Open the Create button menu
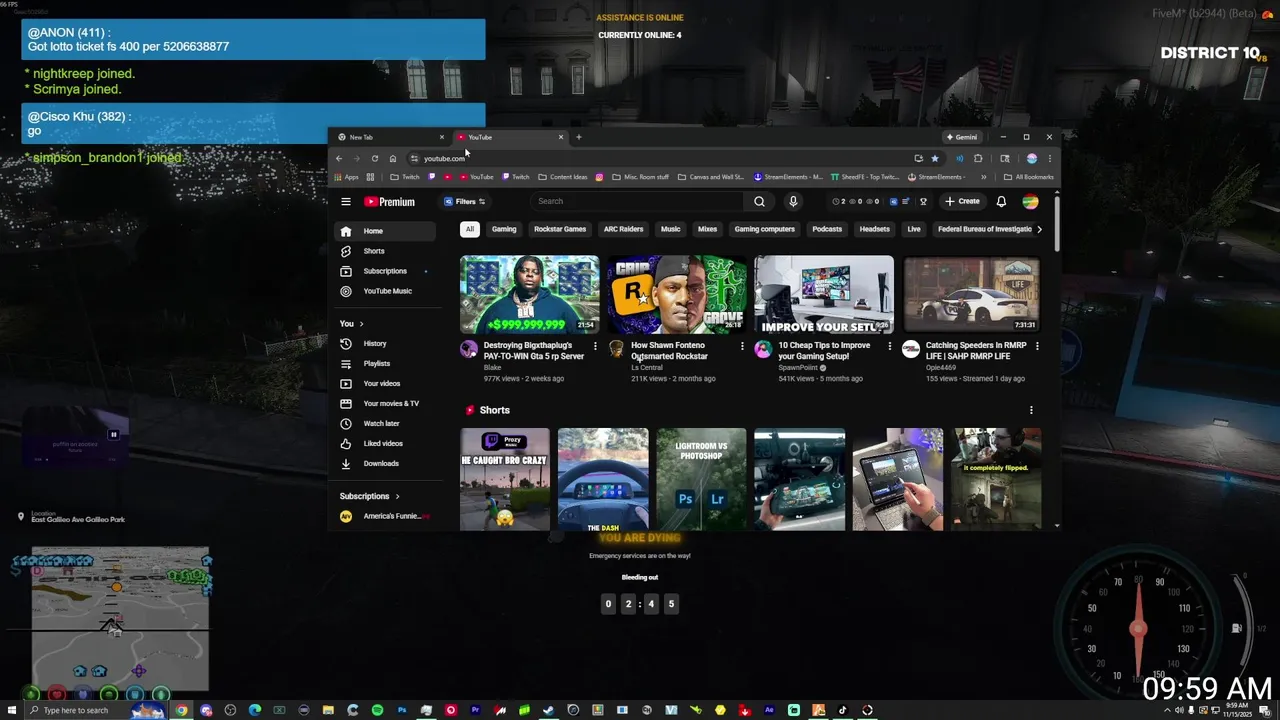This screenshot has width=1280, height=720. click(x=963, y=201)
